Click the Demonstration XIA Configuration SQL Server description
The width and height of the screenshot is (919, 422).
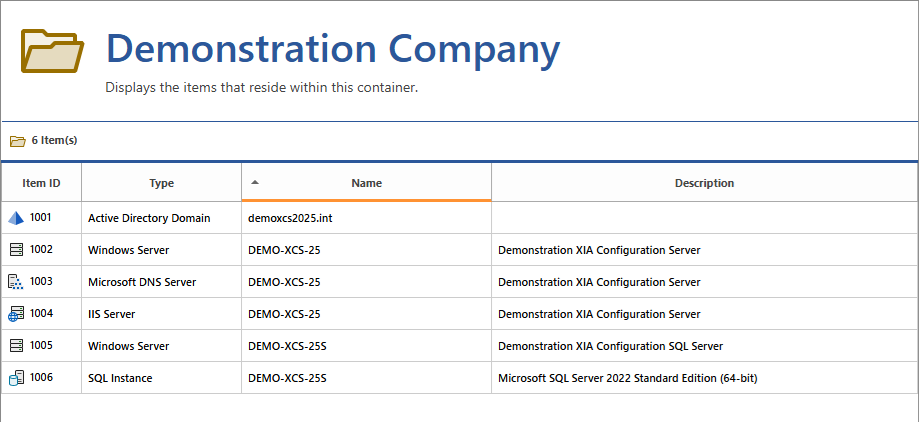pos(610,346)
